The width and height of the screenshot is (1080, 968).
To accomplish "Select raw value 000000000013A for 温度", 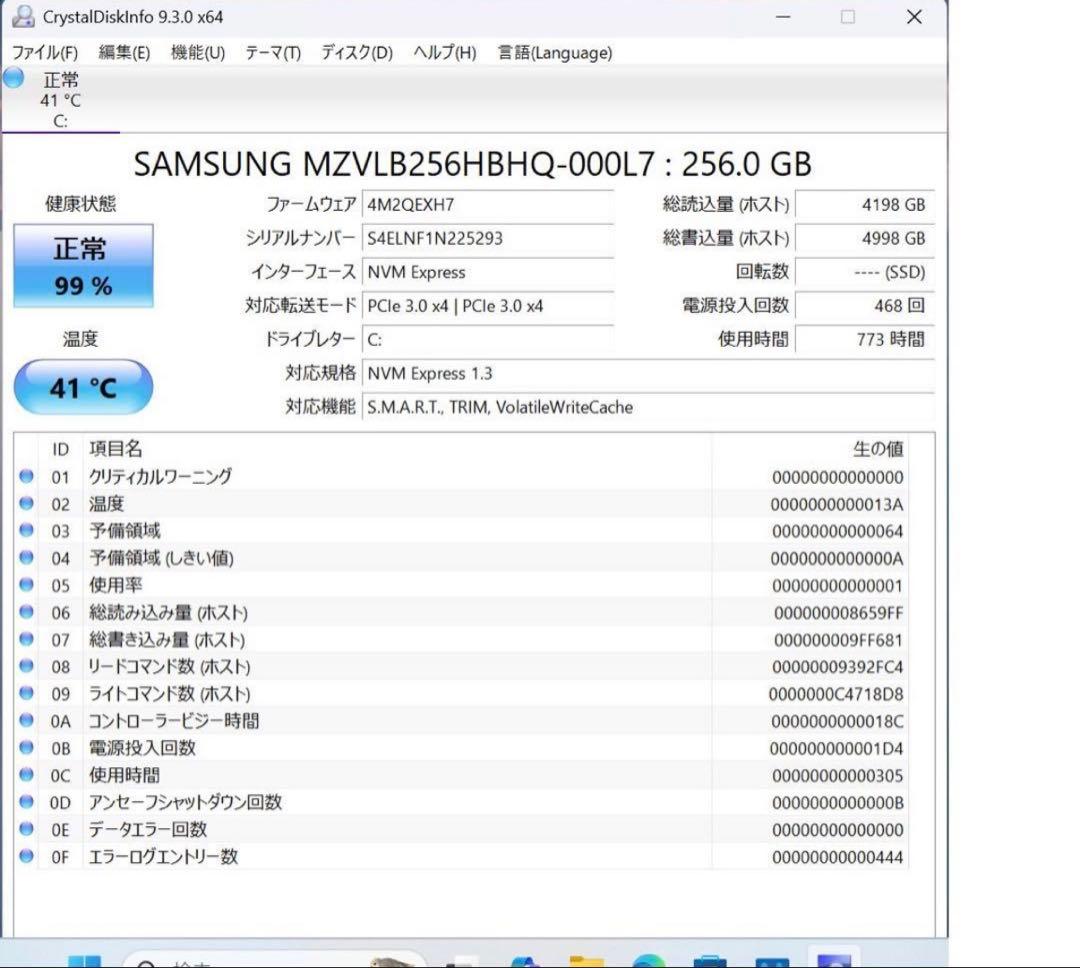I will 837,504.
